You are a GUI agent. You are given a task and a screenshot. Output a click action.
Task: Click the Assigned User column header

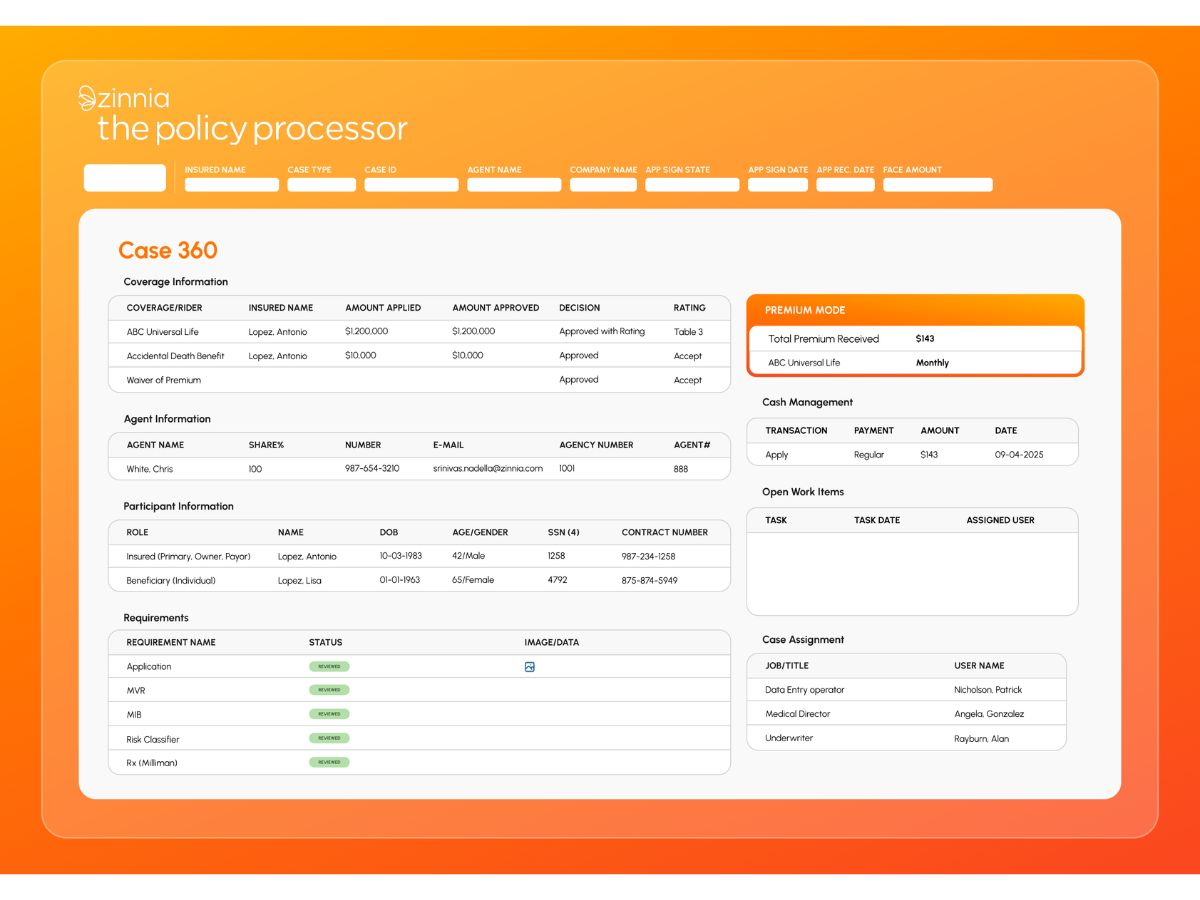coord(1000,520)
